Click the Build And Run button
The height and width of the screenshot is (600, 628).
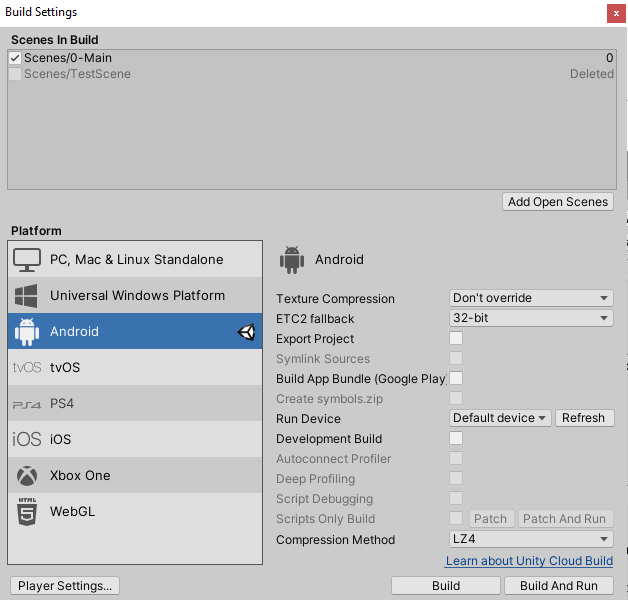pos(559,586)
